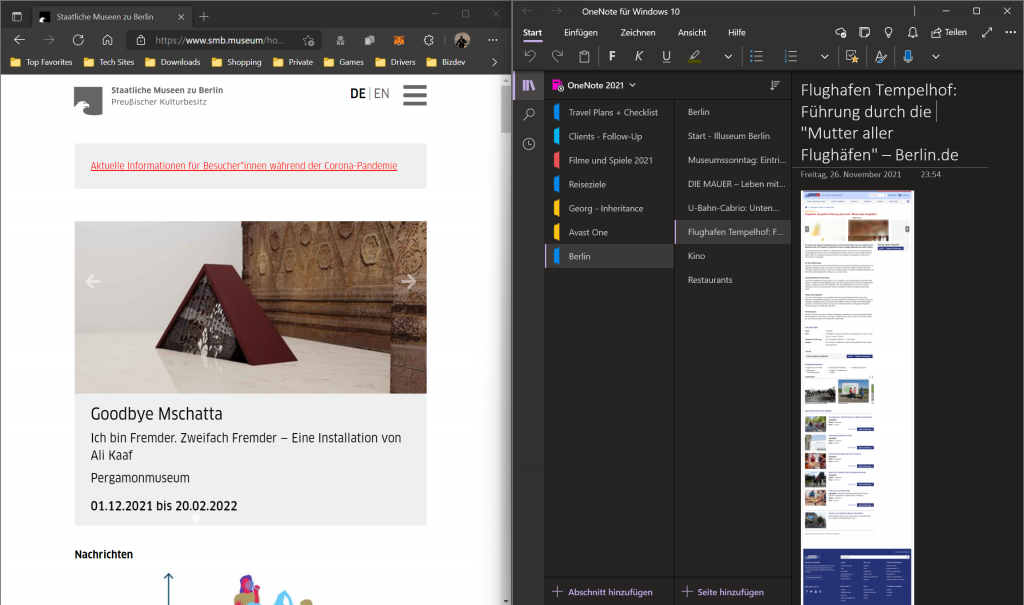The width and height of the screenshot is (1024, 605).
Task: Switch website language to EN
Action: click(381, 93)
